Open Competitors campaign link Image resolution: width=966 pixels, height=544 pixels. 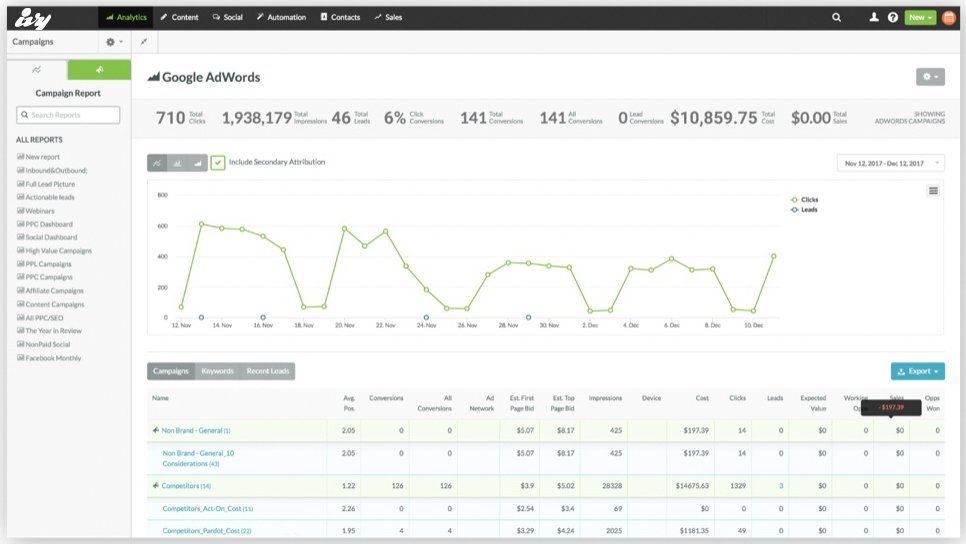[x=186, y=486]
